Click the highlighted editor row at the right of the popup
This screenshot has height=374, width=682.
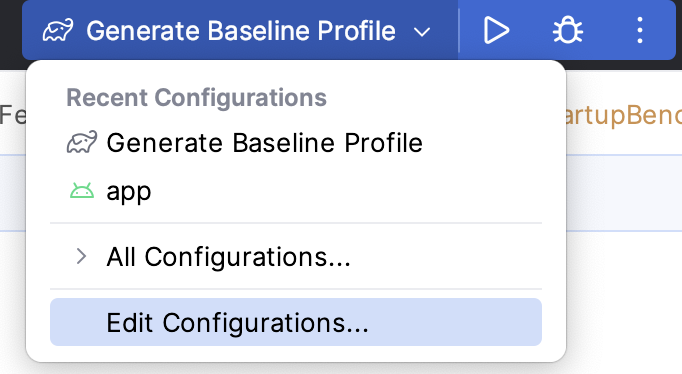point(624,193)
